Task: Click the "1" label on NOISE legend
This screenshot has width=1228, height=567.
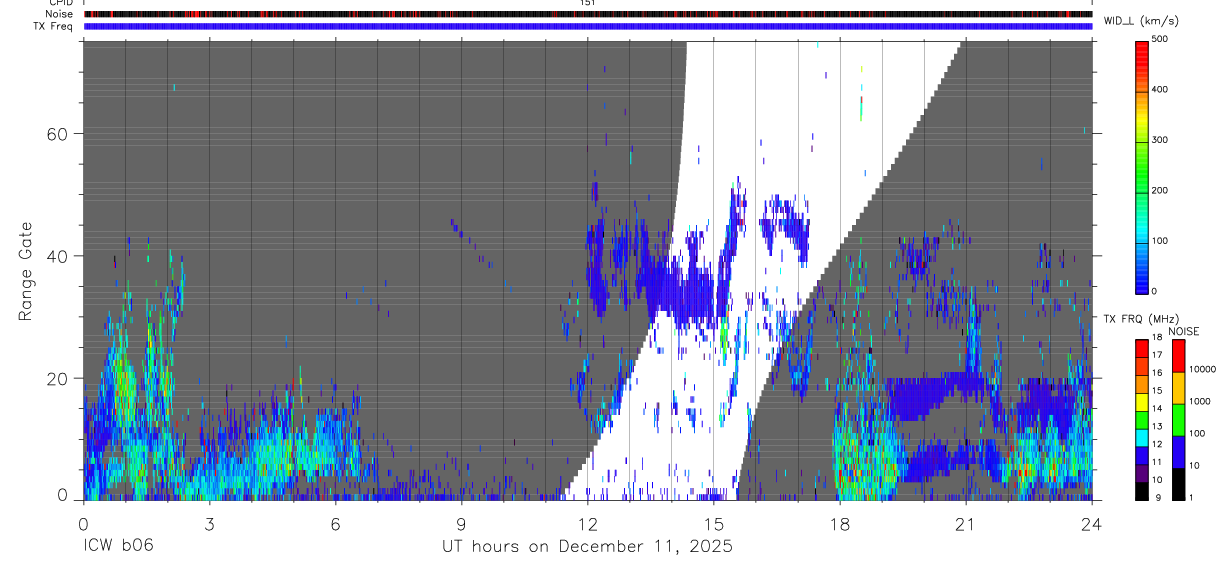Action: 1192,498
